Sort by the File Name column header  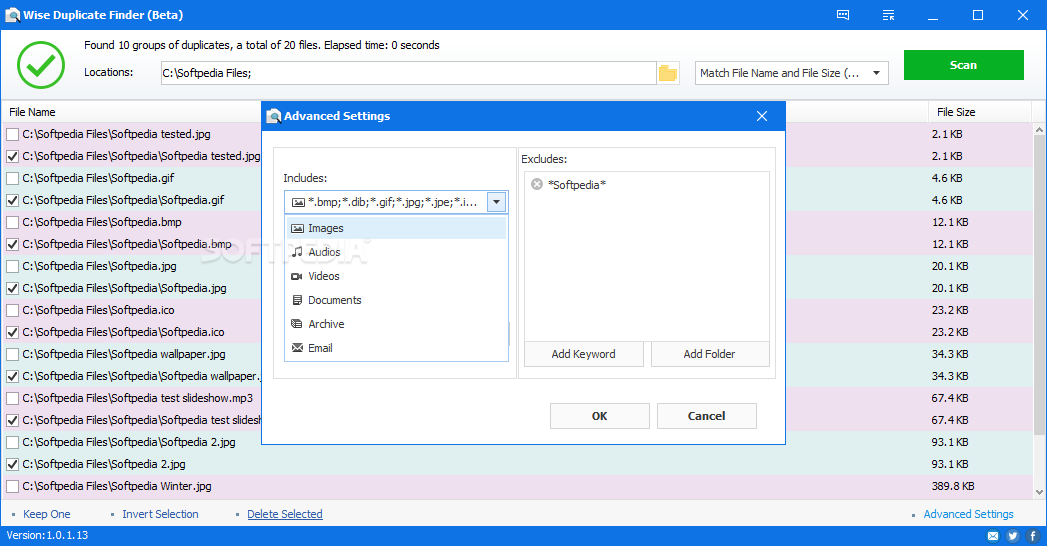click(32, 112)
